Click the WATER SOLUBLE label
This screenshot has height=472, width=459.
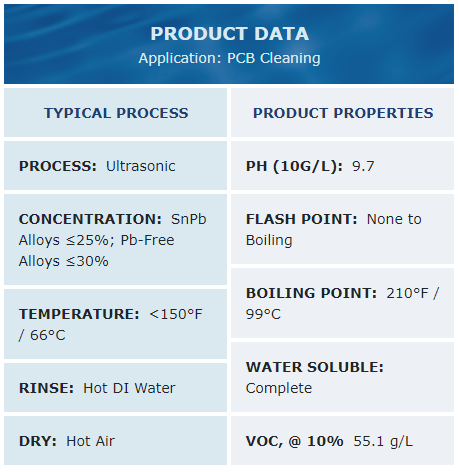coord(315,367)
